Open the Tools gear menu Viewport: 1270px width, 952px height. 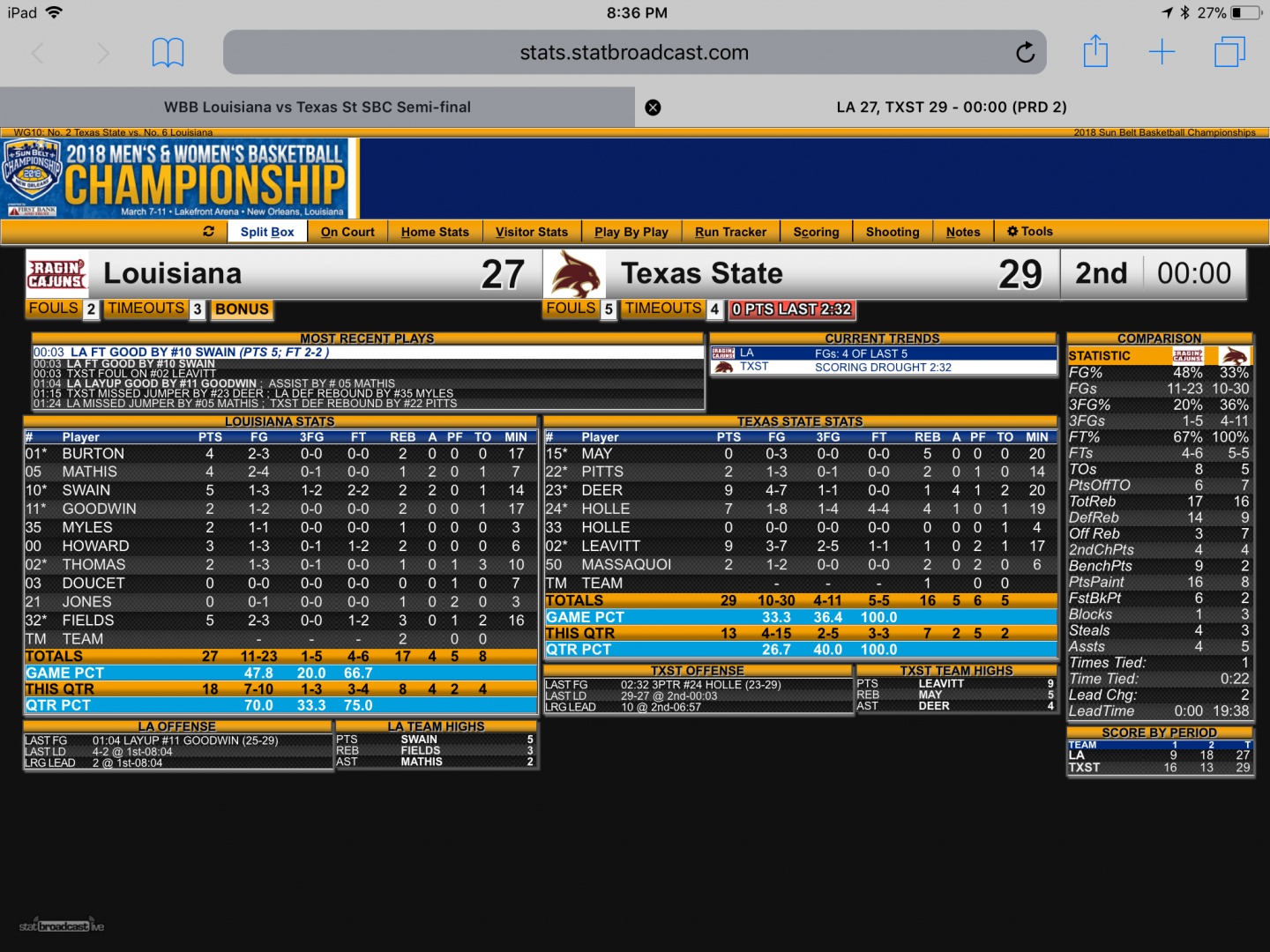tap(1029, 232)
